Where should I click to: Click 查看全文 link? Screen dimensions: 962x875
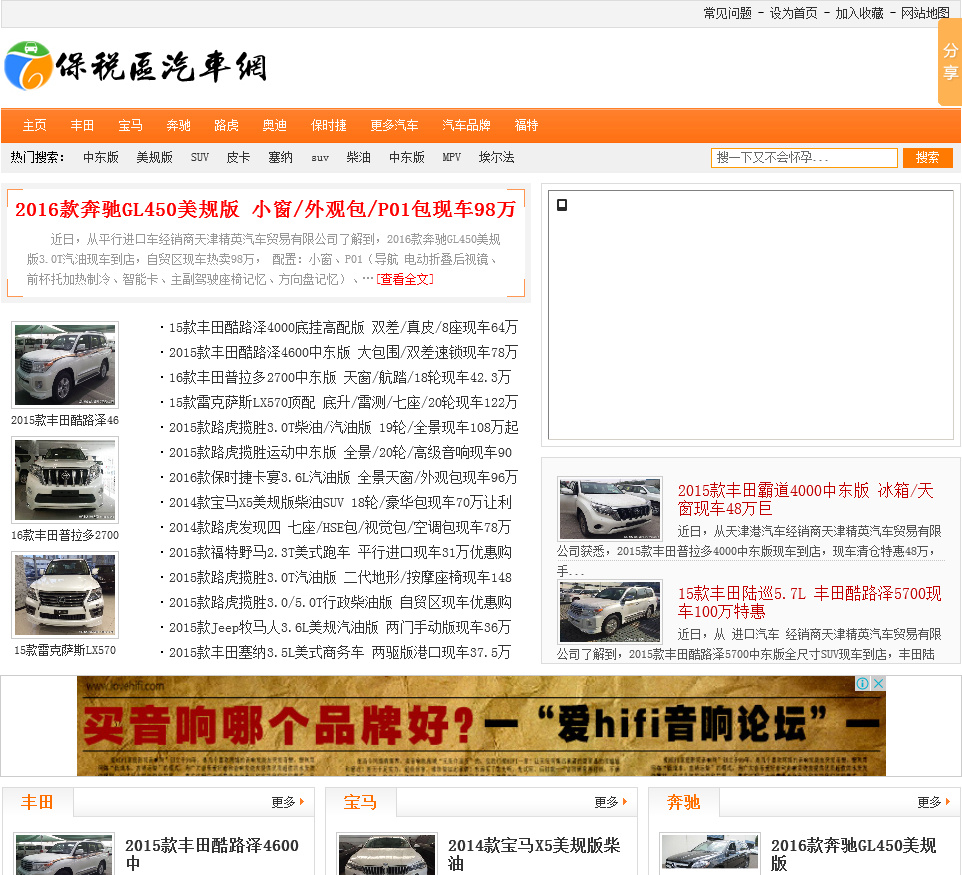click(405, 279)
